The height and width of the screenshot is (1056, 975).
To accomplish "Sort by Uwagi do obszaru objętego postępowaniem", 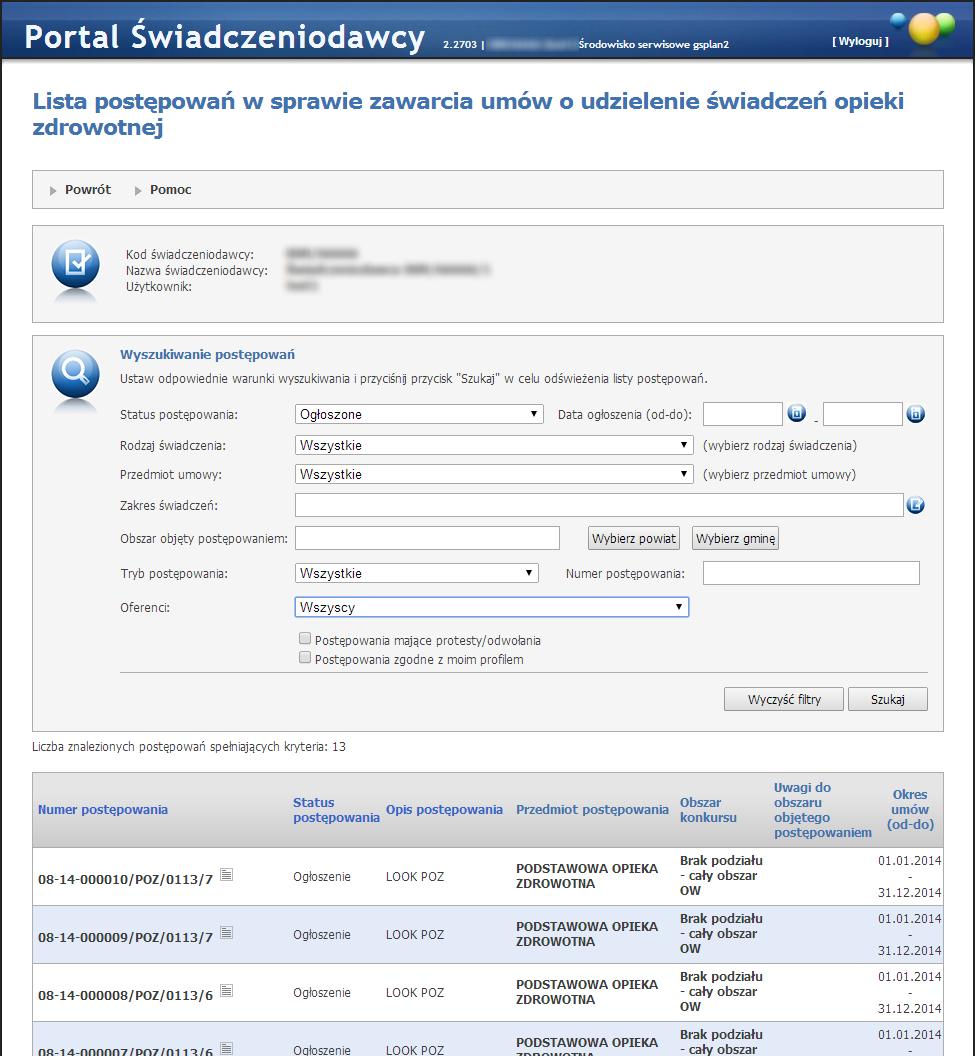I will (x=823, y=810).
